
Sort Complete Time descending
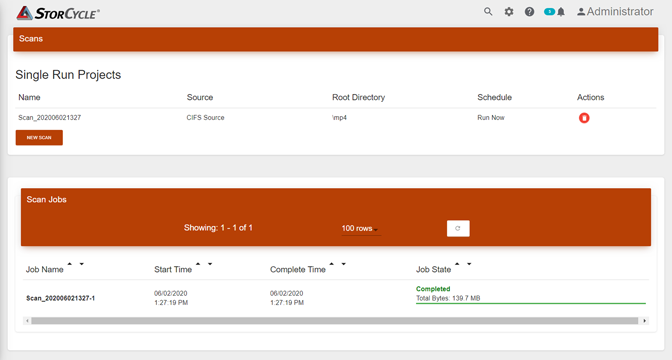pyautogui.click(x=343, y=264)
